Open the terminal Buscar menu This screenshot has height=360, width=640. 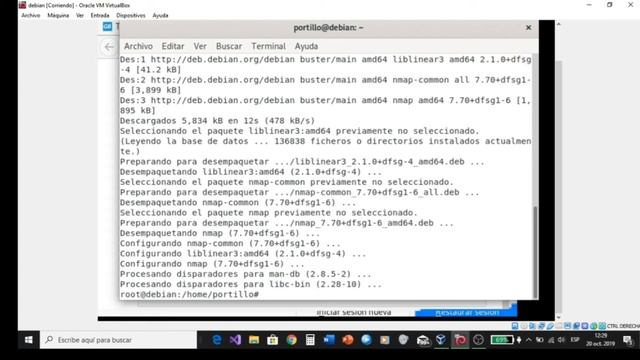coord(229,46)
